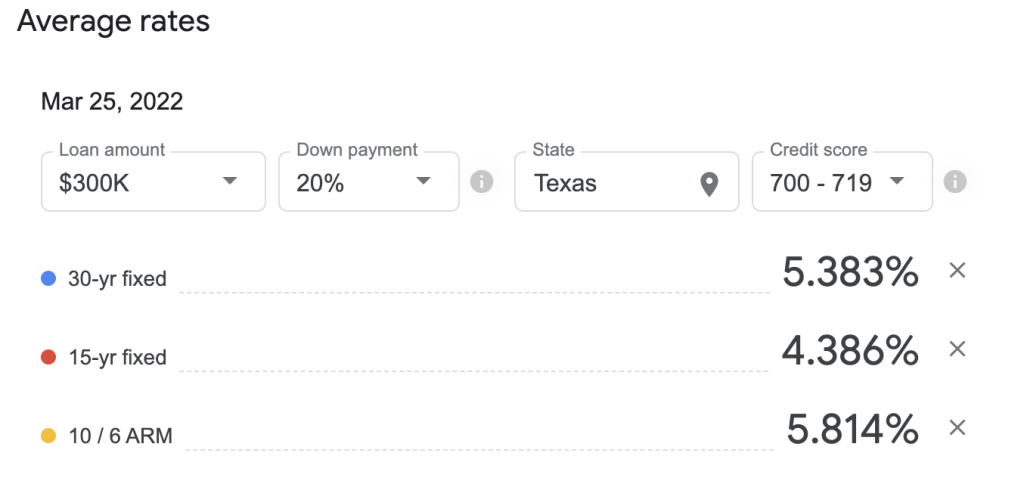Select the 30-yr fixed label
Screen dimensions: 1024x478
pos(118,279)
